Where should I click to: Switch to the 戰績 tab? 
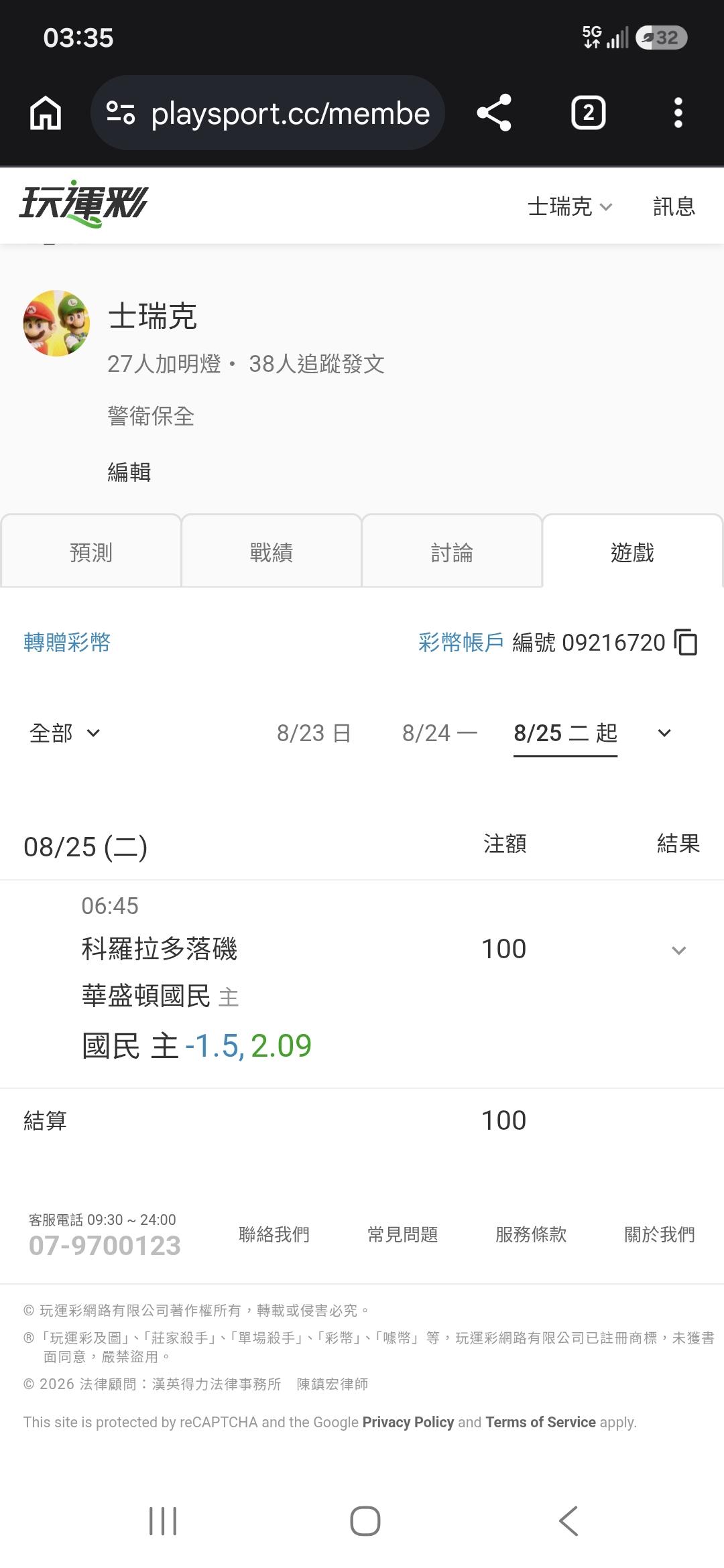[271, 552]
